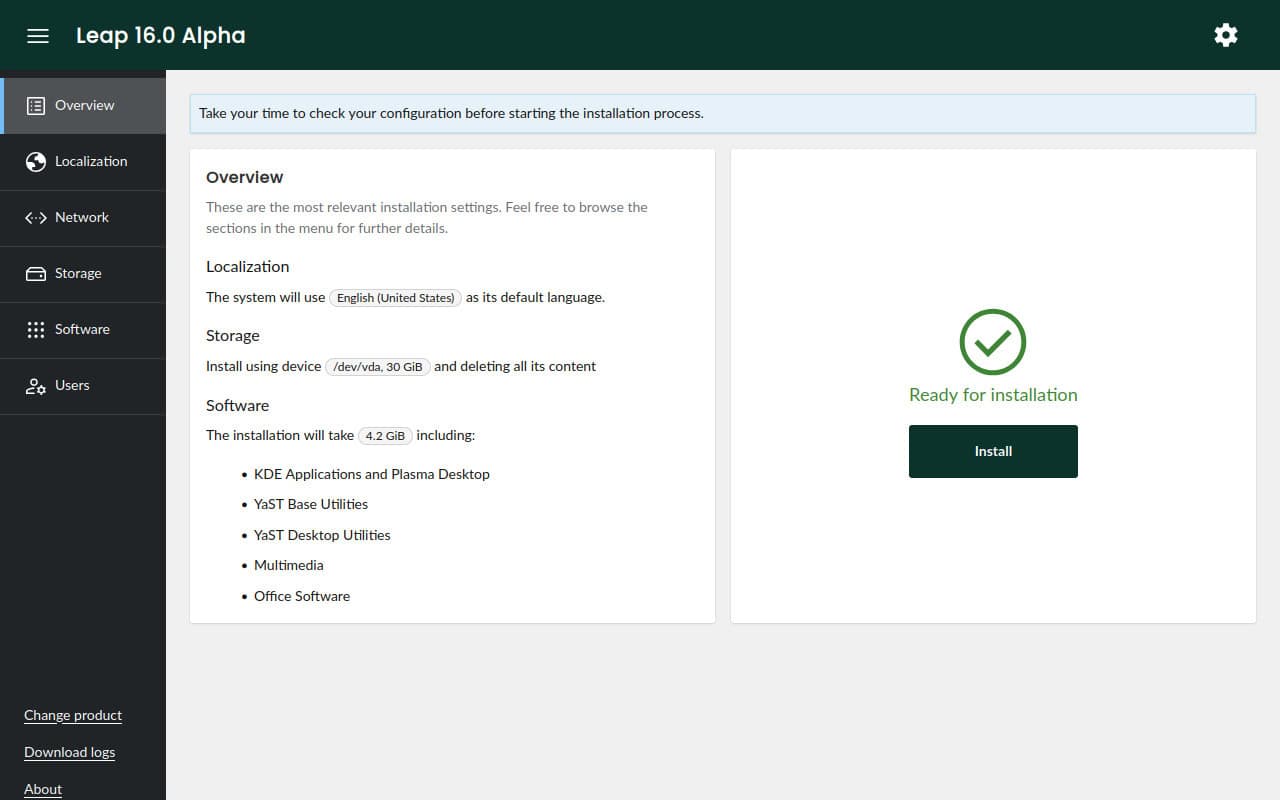Viewport: 1280px width, 800px height.
Task: Click the Network arrows icon
Action: pyautogui.click(x=36, y=217)
